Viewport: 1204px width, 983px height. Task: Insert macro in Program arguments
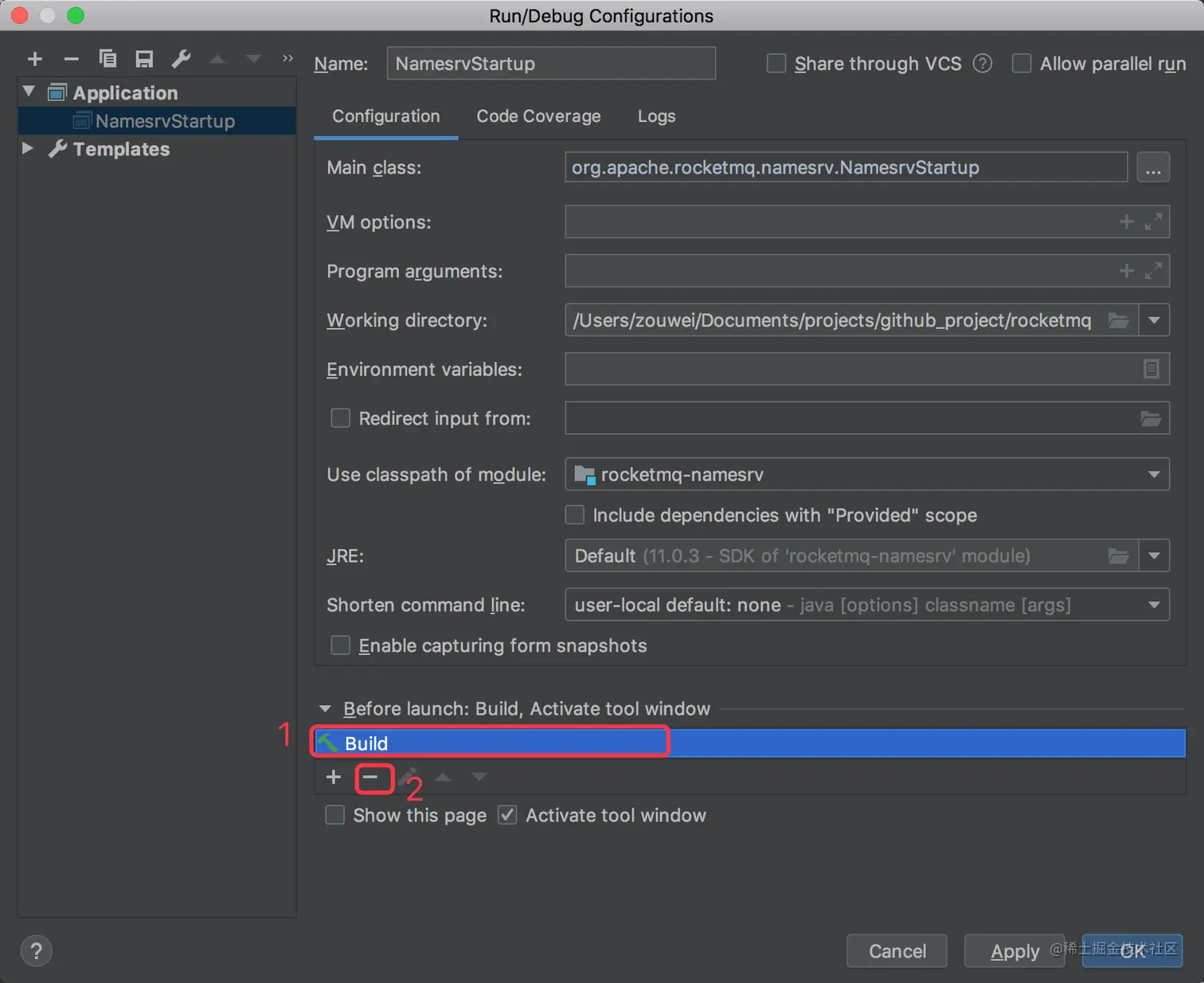point(1126,271)
